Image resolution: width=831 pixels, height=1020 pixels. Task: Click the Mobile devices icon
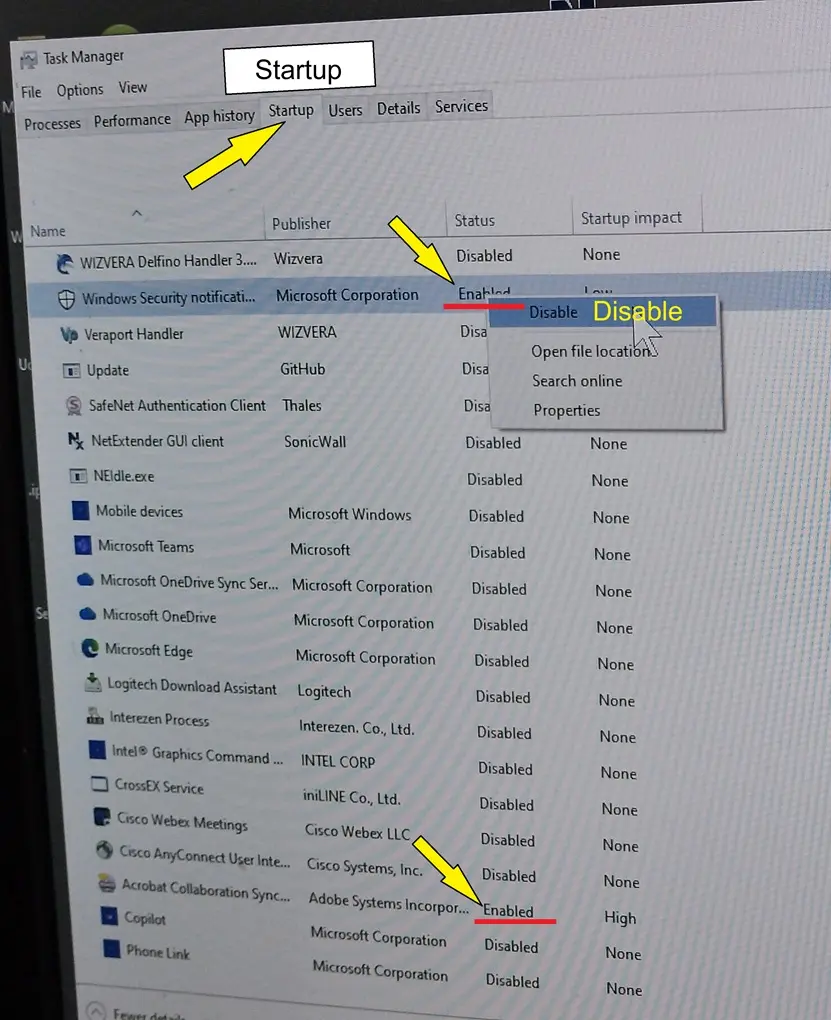(81, 511)
